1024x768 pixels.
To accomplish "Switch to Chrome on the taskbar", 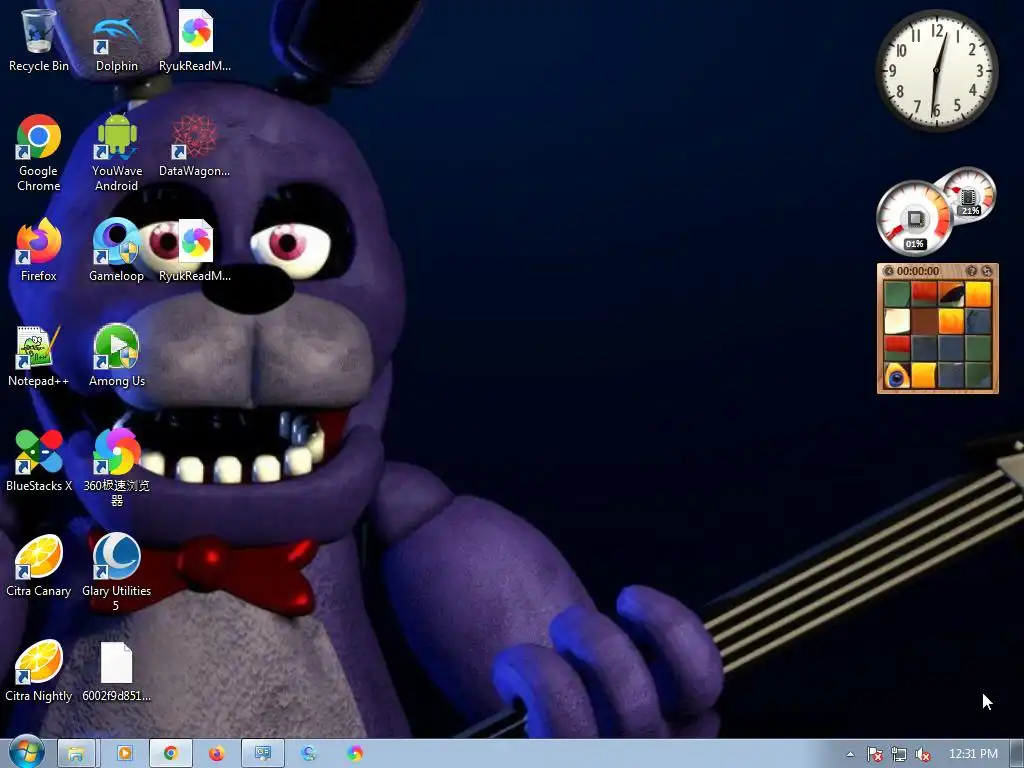I will (170, 754).
